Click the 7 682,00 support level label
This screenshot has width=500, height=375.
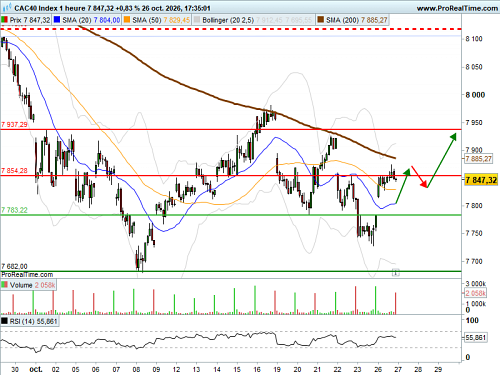coord(14,266)
